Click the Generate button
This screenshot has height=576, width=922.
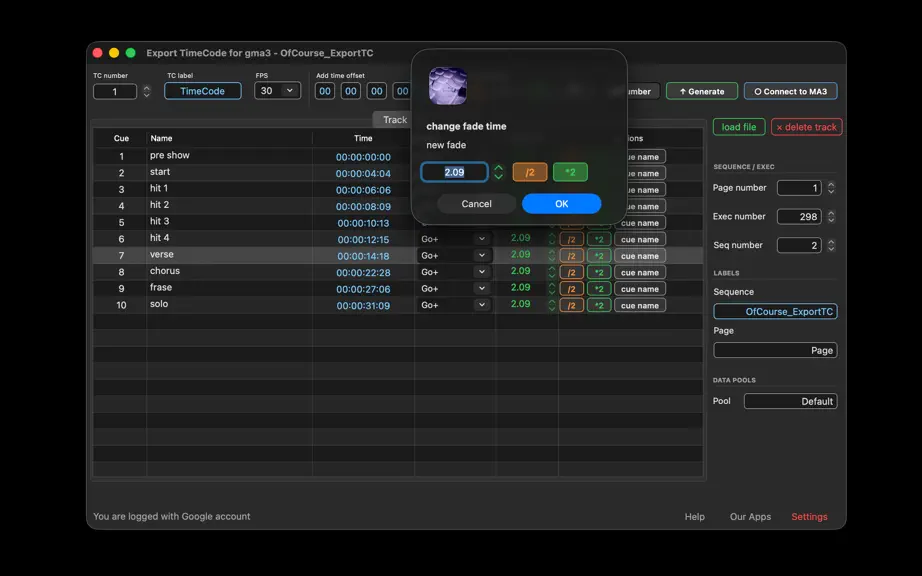(701, 91)
